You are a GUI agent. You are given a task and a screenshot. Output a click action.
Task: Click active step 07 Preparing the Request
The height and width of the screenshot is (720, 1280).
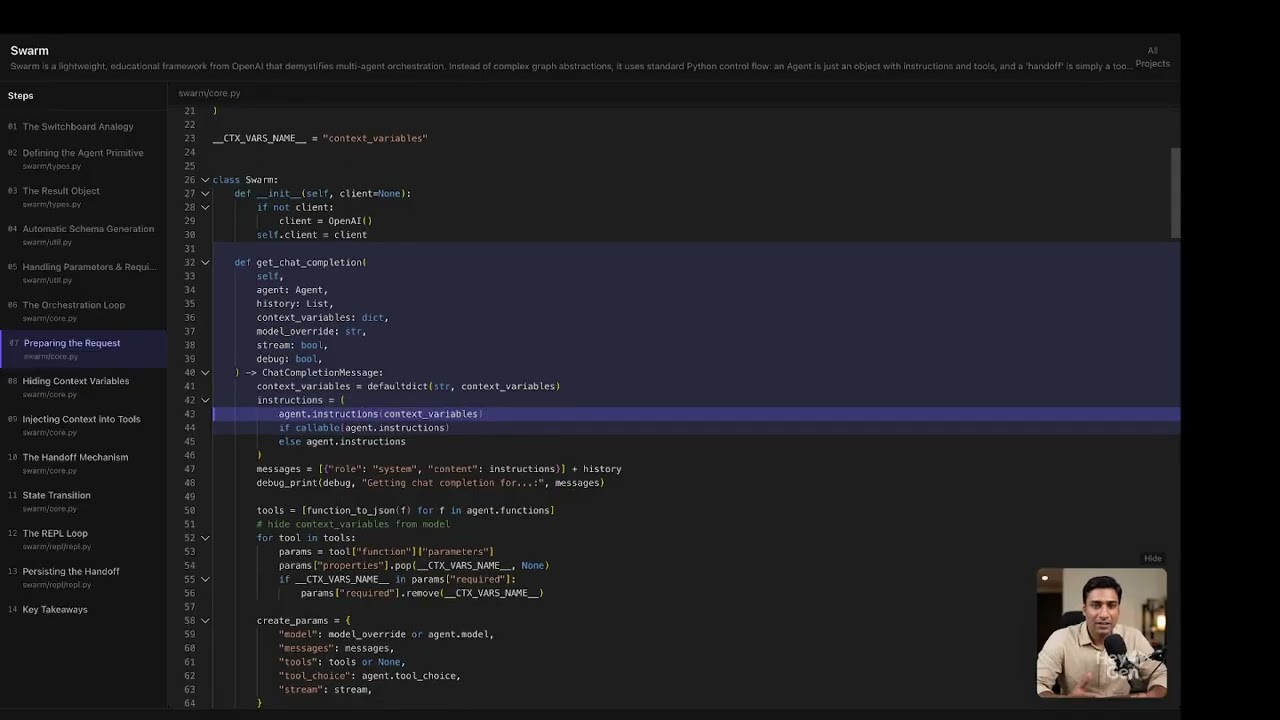[83, 348]
